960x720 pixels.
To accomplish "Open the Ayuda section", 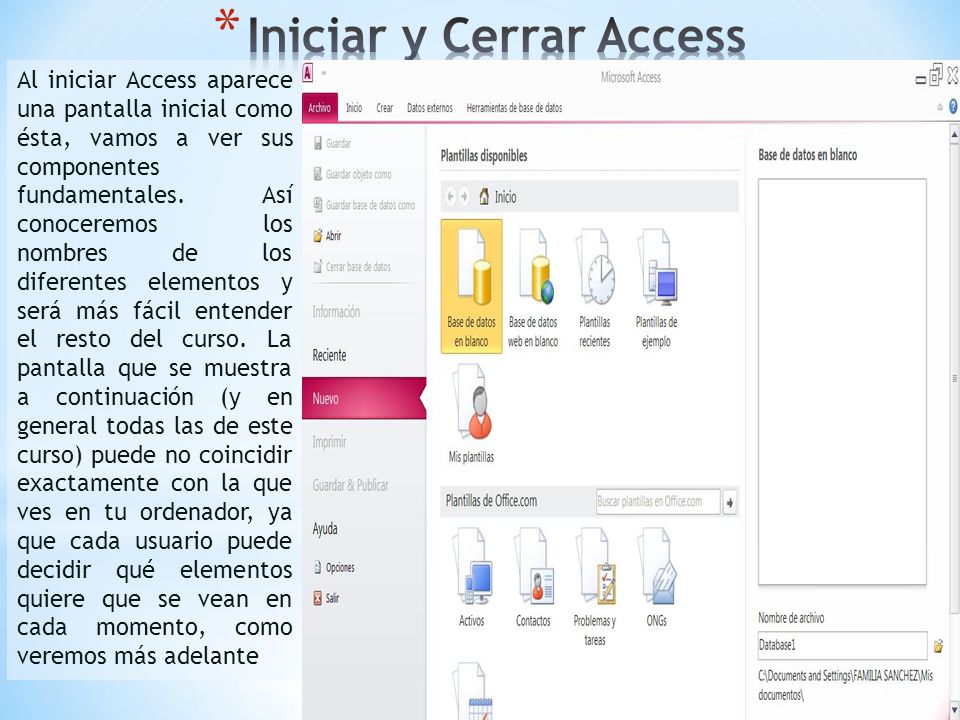I will (325, 529).
